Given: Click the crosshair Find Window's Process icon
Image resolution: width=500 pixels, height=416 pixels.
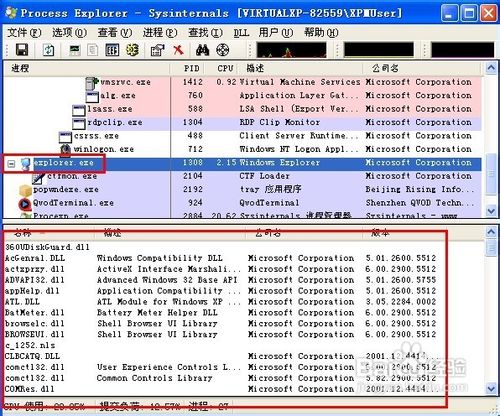Looking at the screenshot, I should 223,50.
